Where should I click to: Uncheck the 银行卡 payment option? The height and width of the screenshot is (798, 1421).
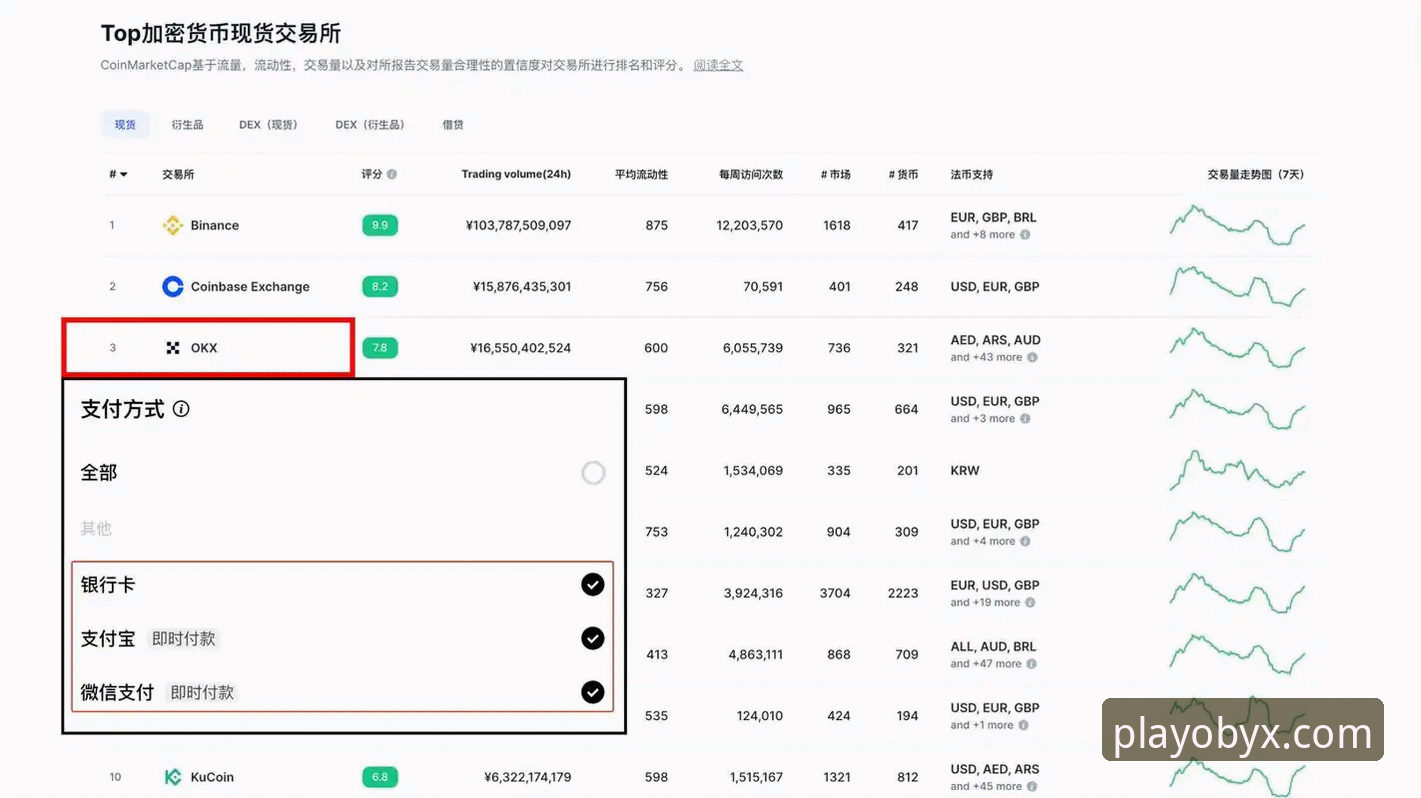click(x=593, y=584)
